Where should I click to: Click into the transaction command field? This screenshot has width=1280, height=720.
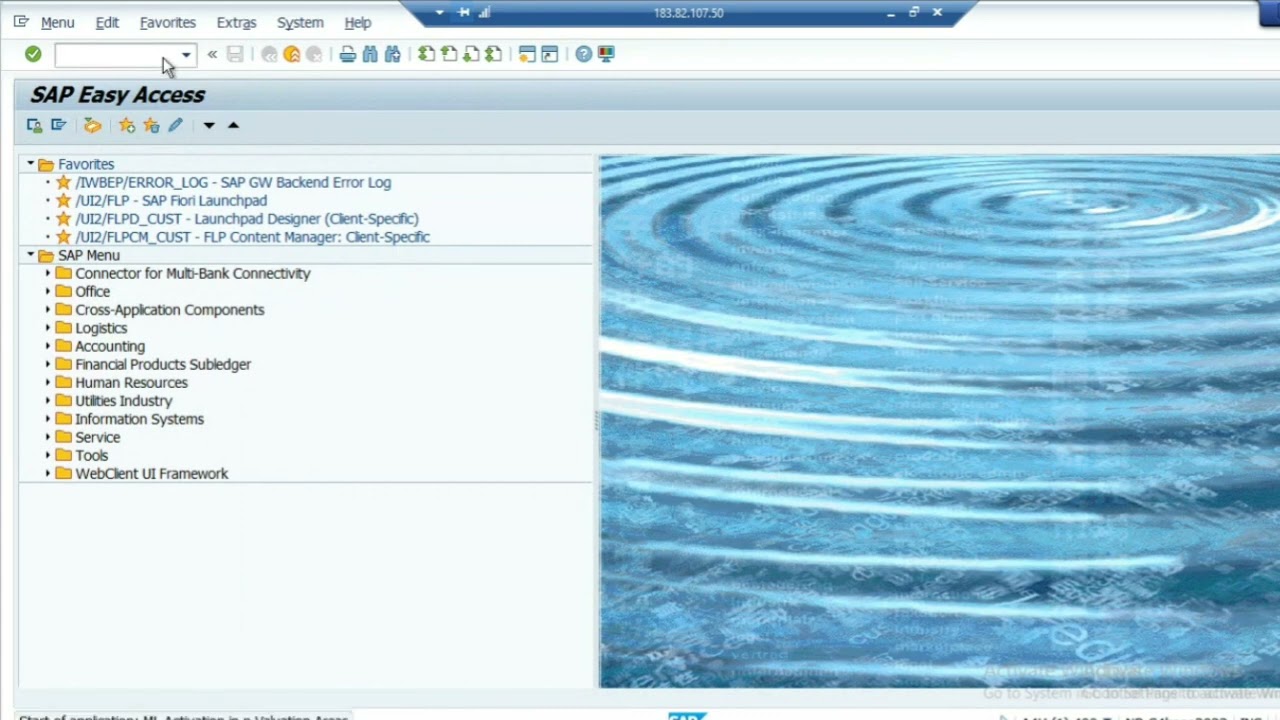tap(116, 55)
